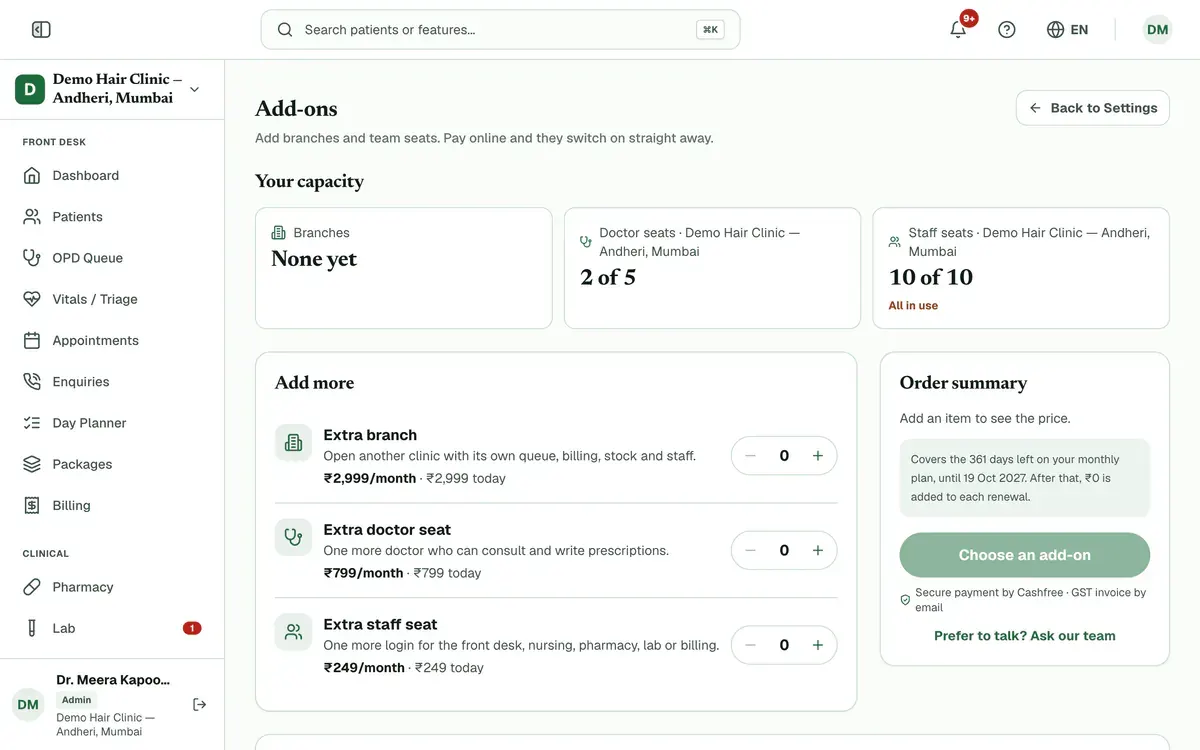The image size is (1200, 750).
Task: Click the ₹799/month price text
Action: point(363,574)
